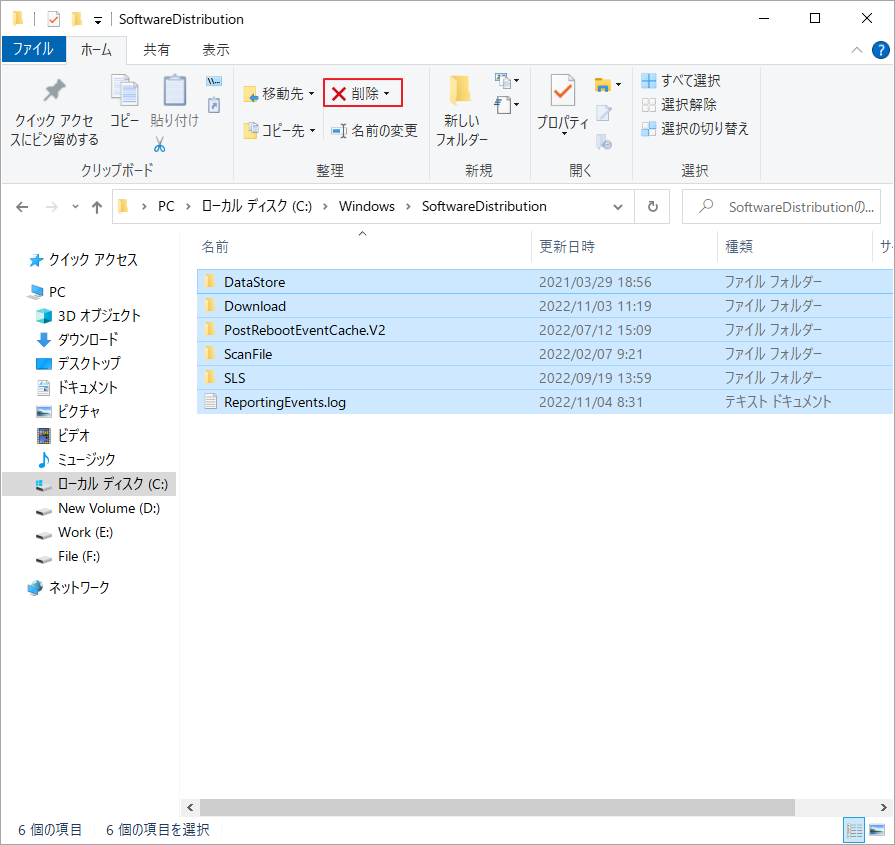
Task: Click the Paste clipboard icon
Action: (174, 92)
